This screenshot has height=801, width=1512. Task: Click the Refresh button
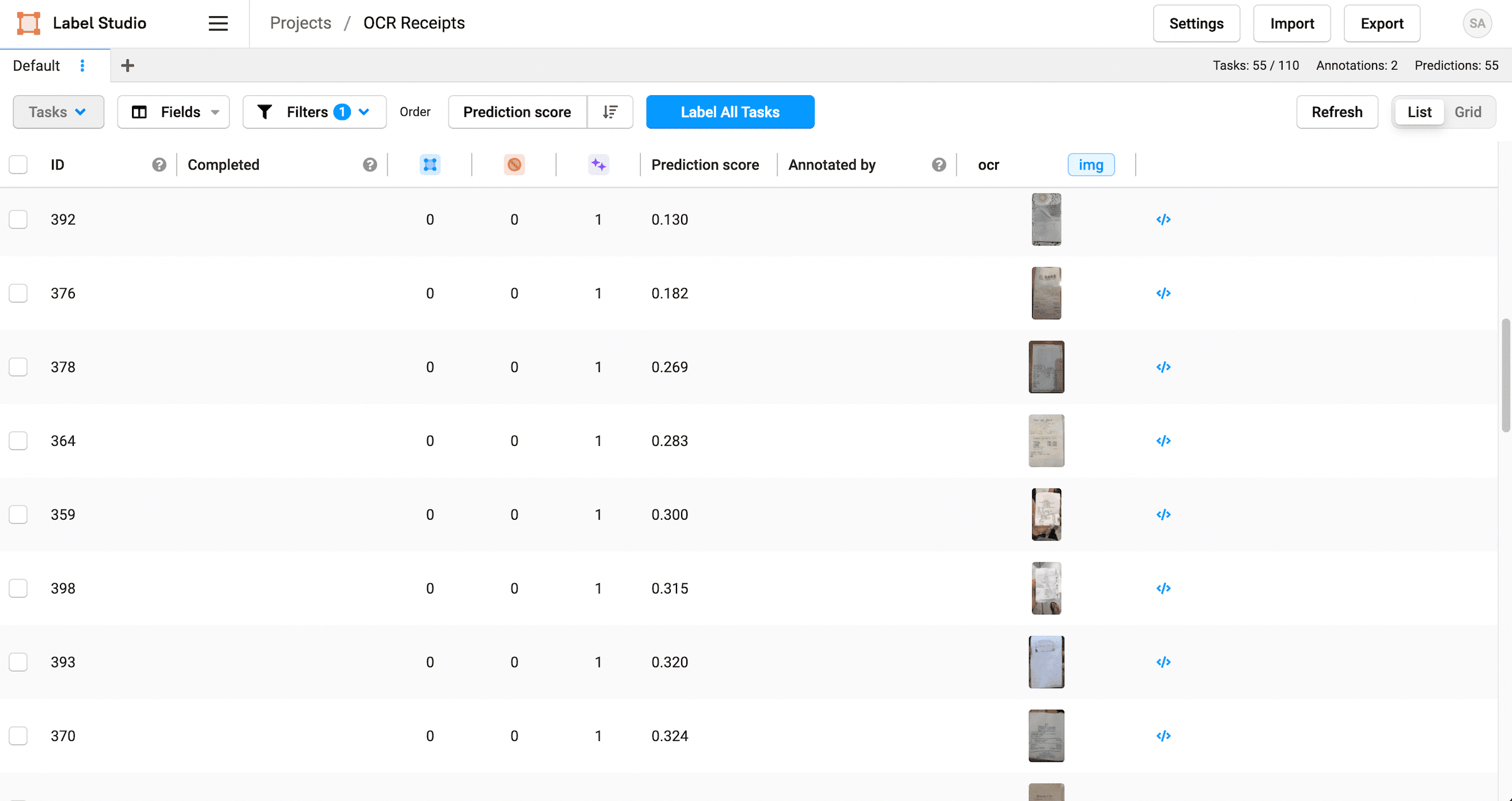coord(1337,111)
